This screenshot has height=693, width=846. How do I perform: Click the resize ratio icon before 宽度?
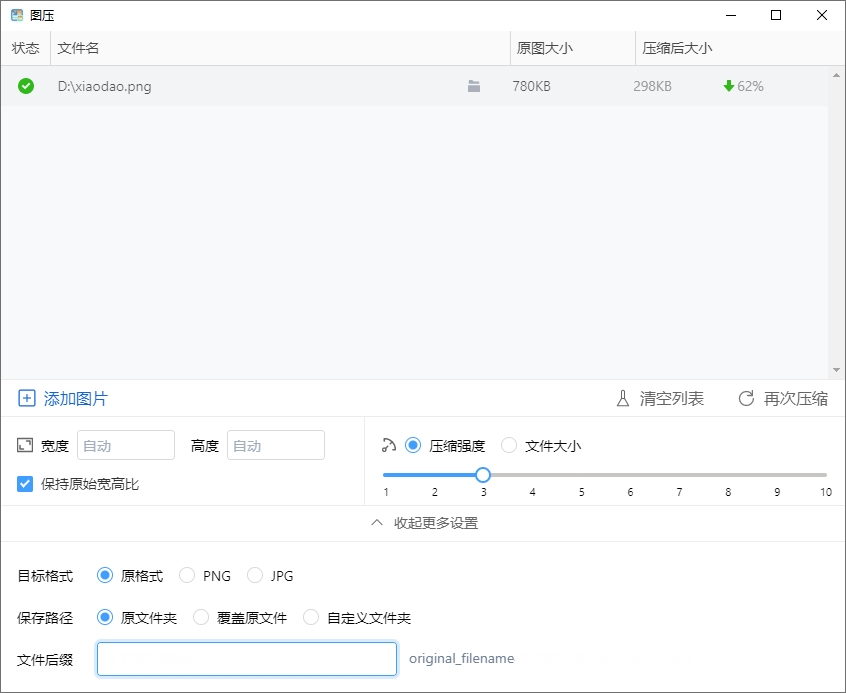(x=24, y=445)
